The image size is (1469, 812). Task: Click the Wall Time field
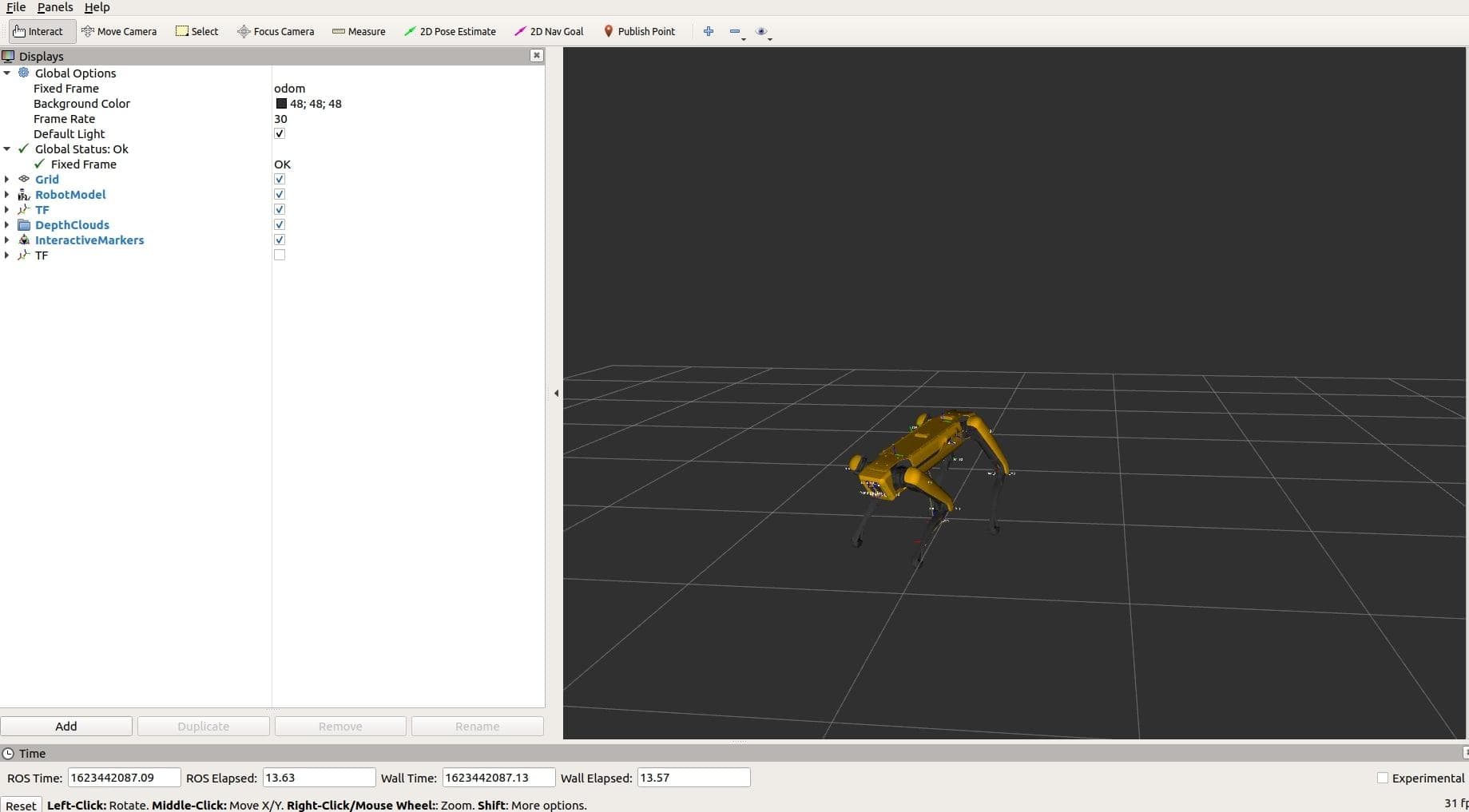click(498, 778)
